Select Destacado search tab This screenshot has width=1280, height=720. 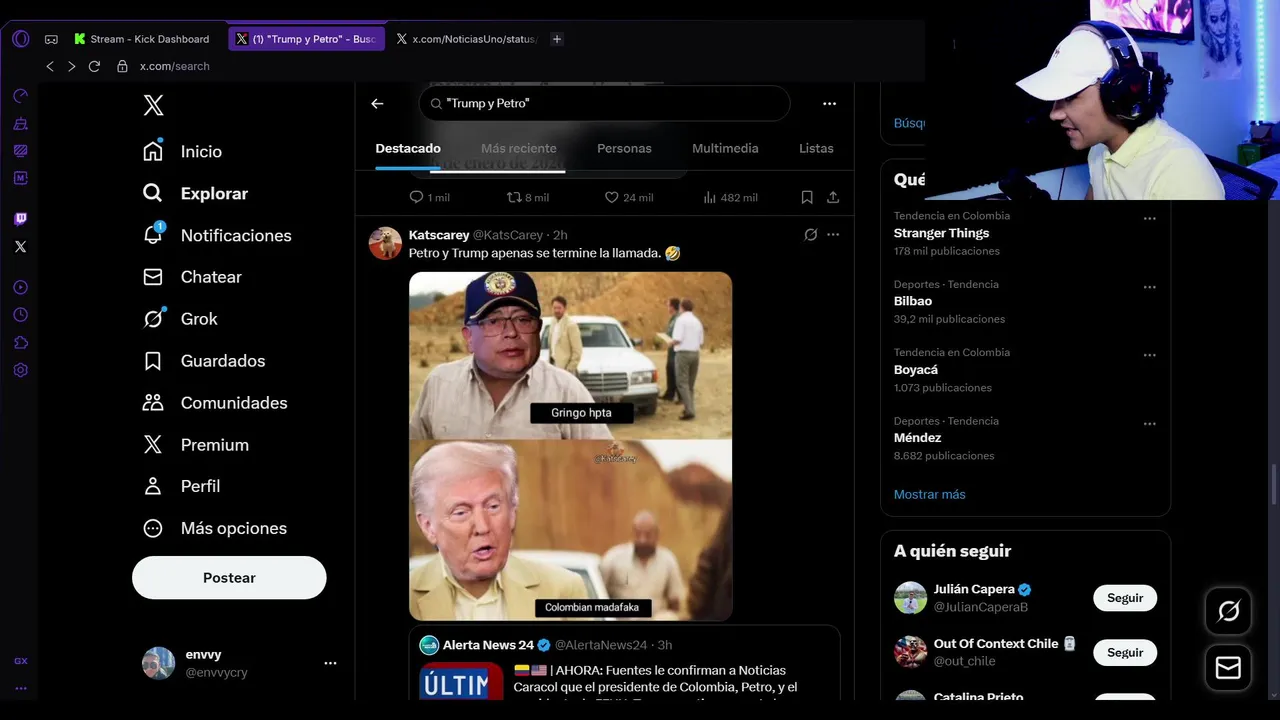[x=408, y=148]
